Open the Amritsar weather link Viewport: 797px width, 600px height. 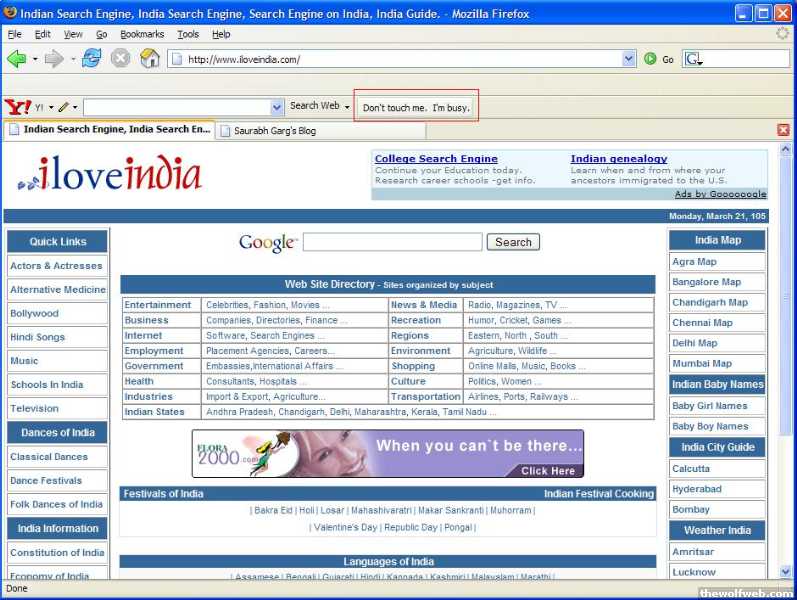tap(693, 552)
